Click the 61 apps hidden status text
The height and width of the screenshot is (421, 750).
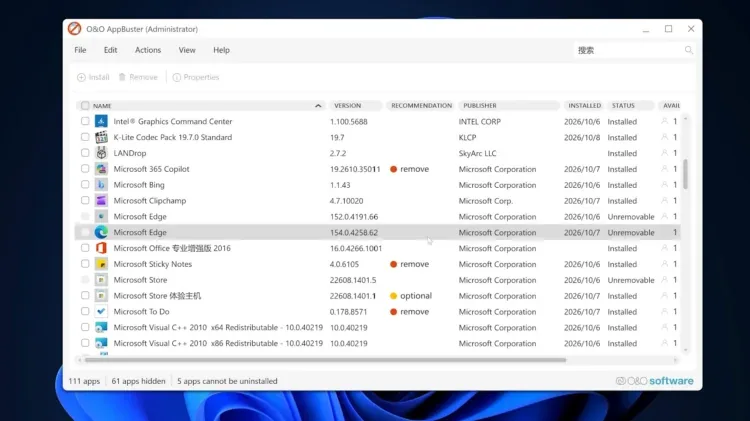[x=138, y=381]
